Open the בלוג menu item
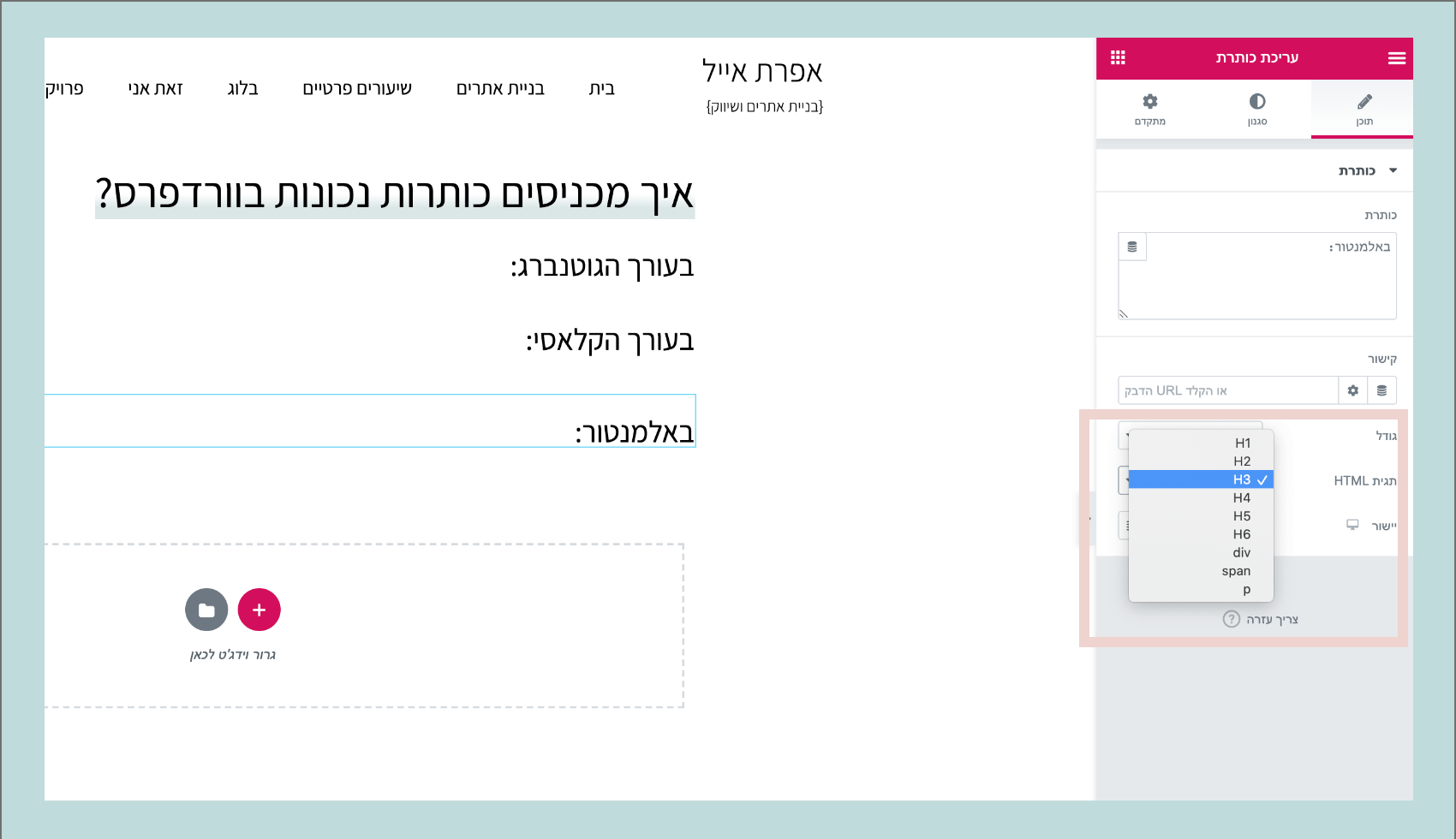This screenshot has width=1456, height=839. [242, 88]
